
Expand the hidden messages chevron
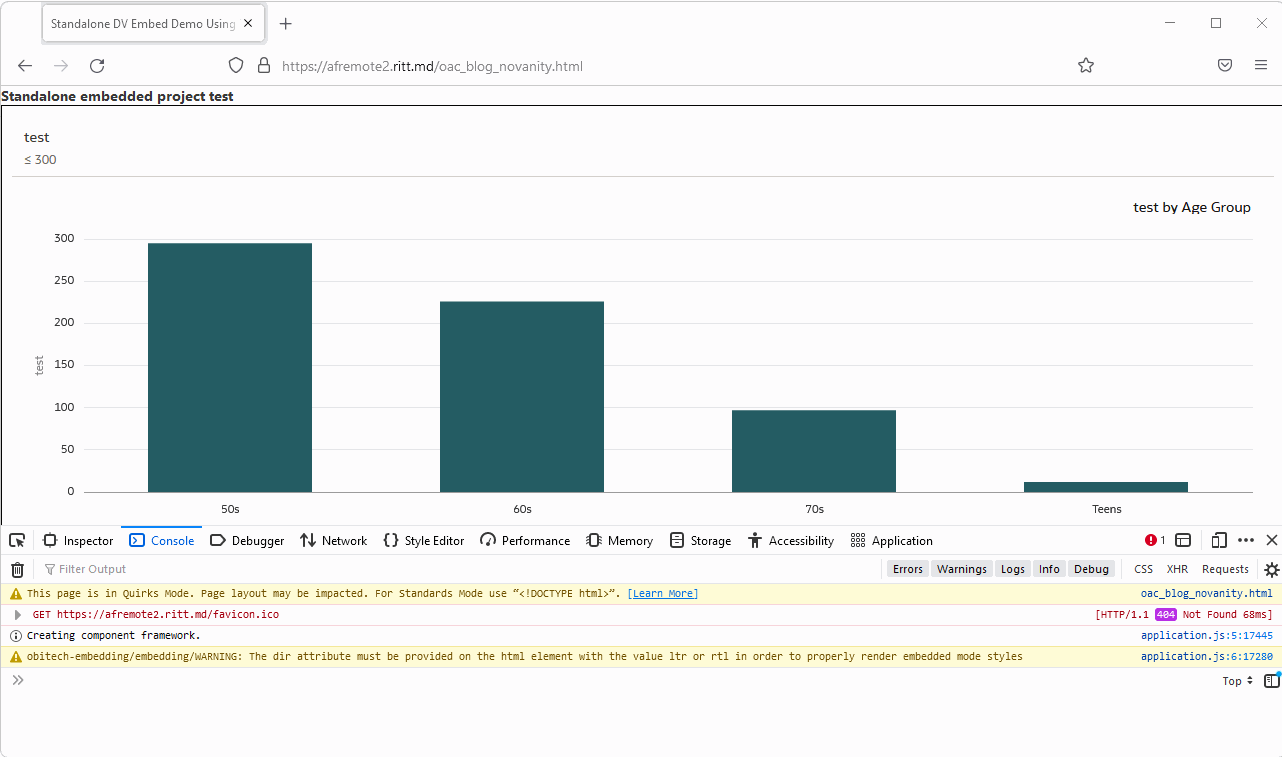17,679
